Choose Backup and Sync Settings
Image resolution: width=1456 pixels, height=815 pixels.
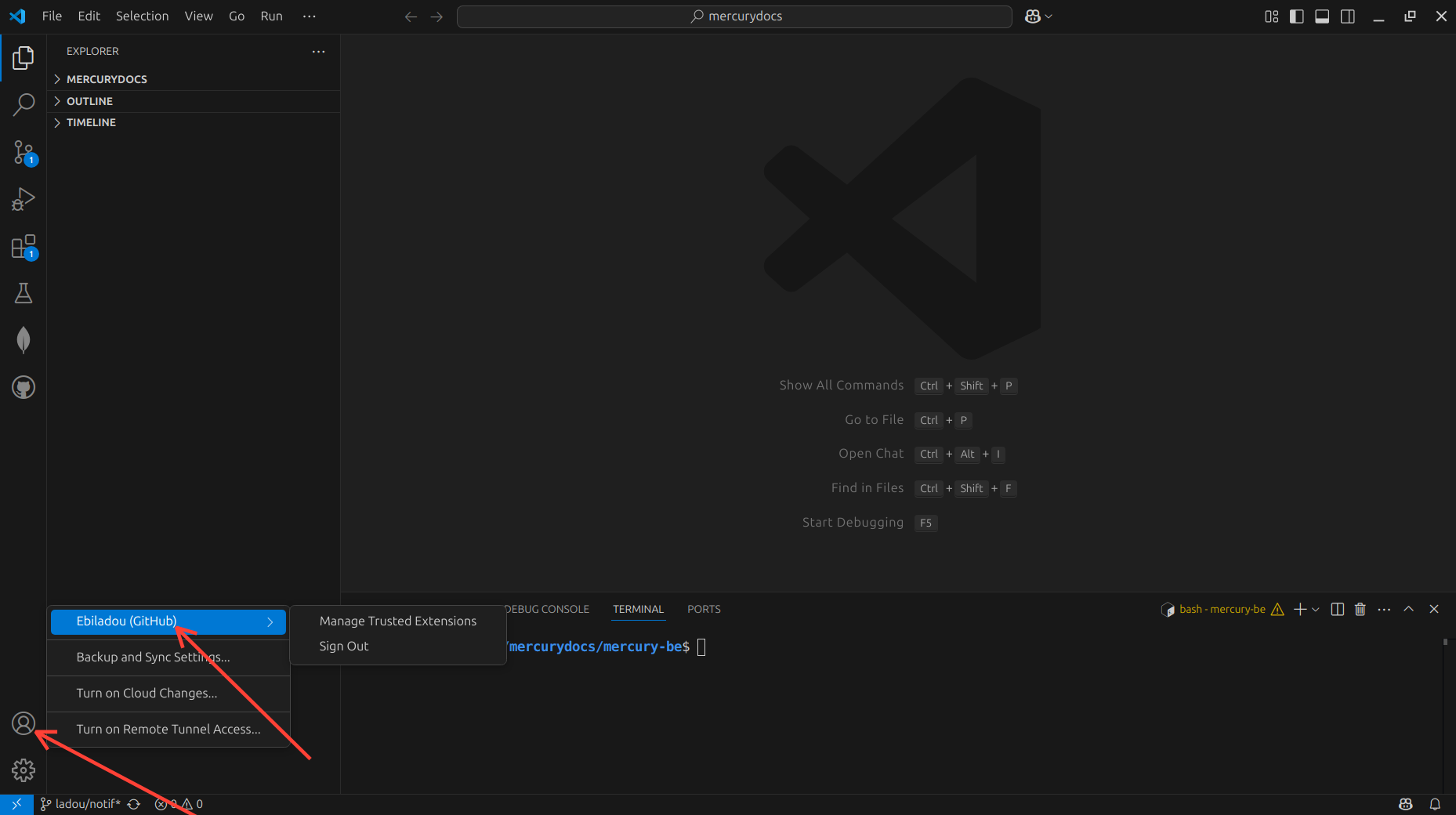click(153, 657)
